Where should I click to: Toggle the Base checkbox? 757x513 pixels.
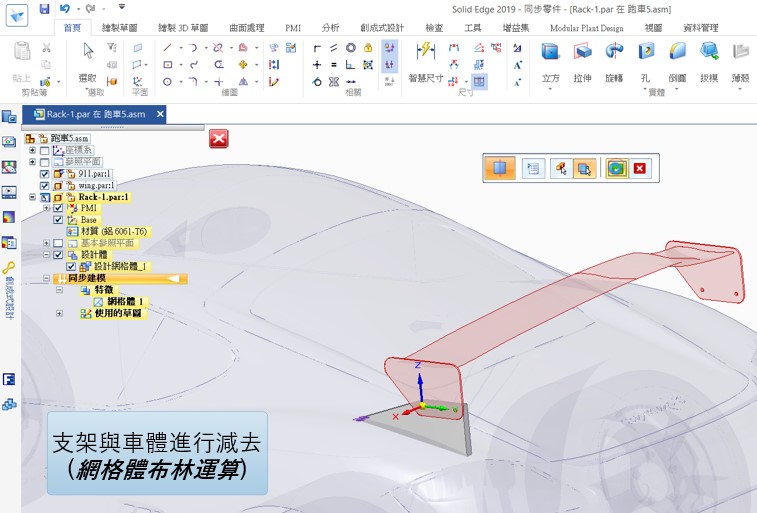coord(58,220)
